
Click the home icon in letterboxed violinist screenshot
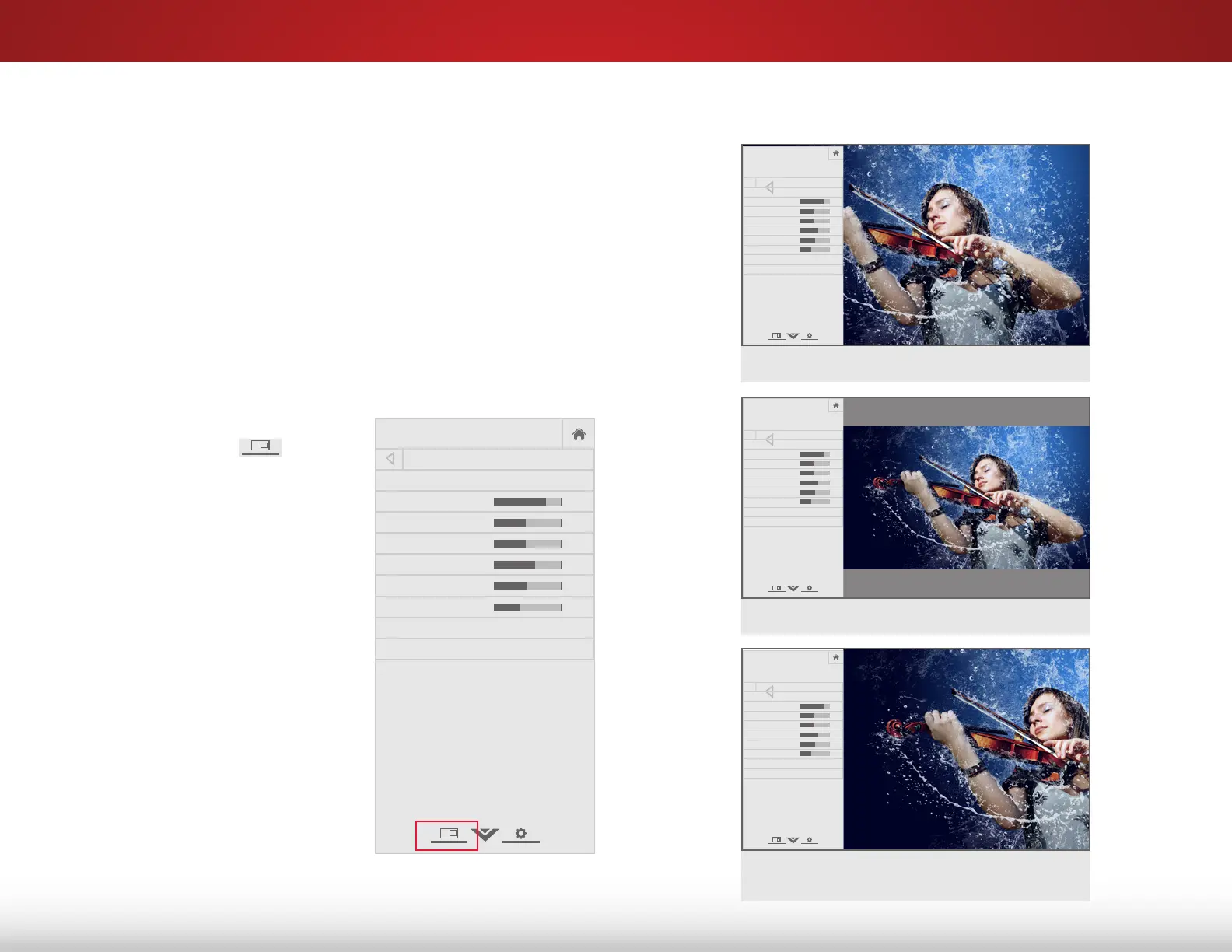tap(835, 405)
